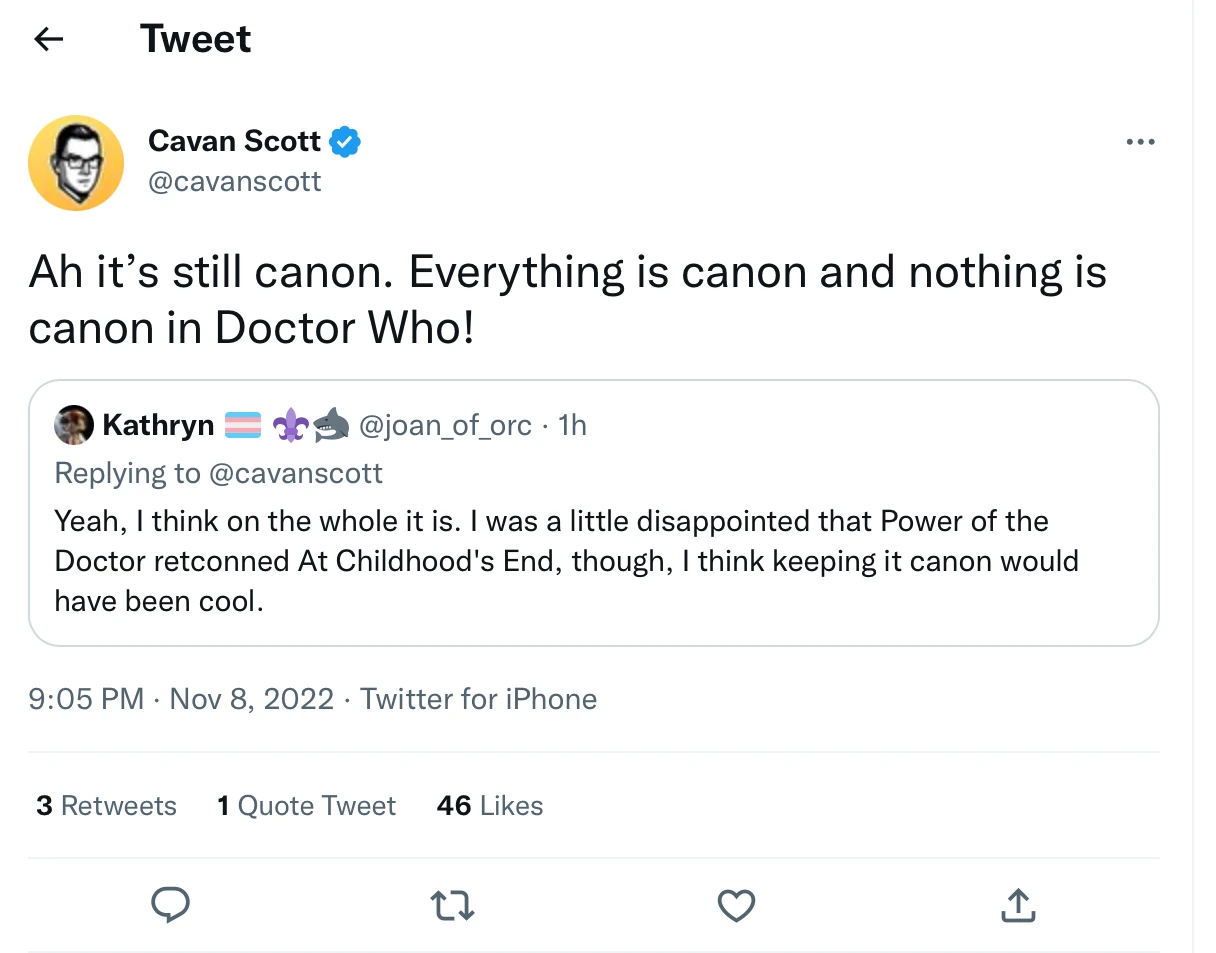Screen dimensions: 1216x953
Task: Click the @joan_of_orc handle
Action: [444, 426]
